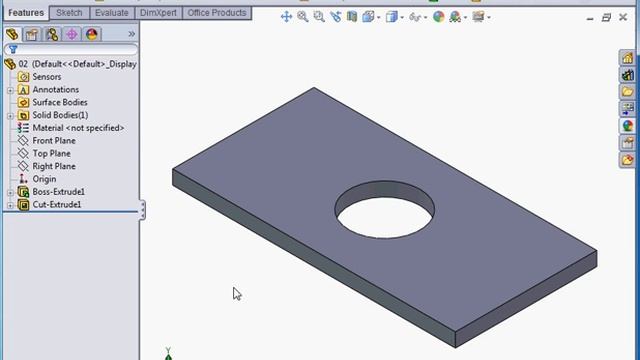The height and width of the screenshot is (360, 640).
Task: Open the DisplayManager tab icon
Action: coord(92,34)
